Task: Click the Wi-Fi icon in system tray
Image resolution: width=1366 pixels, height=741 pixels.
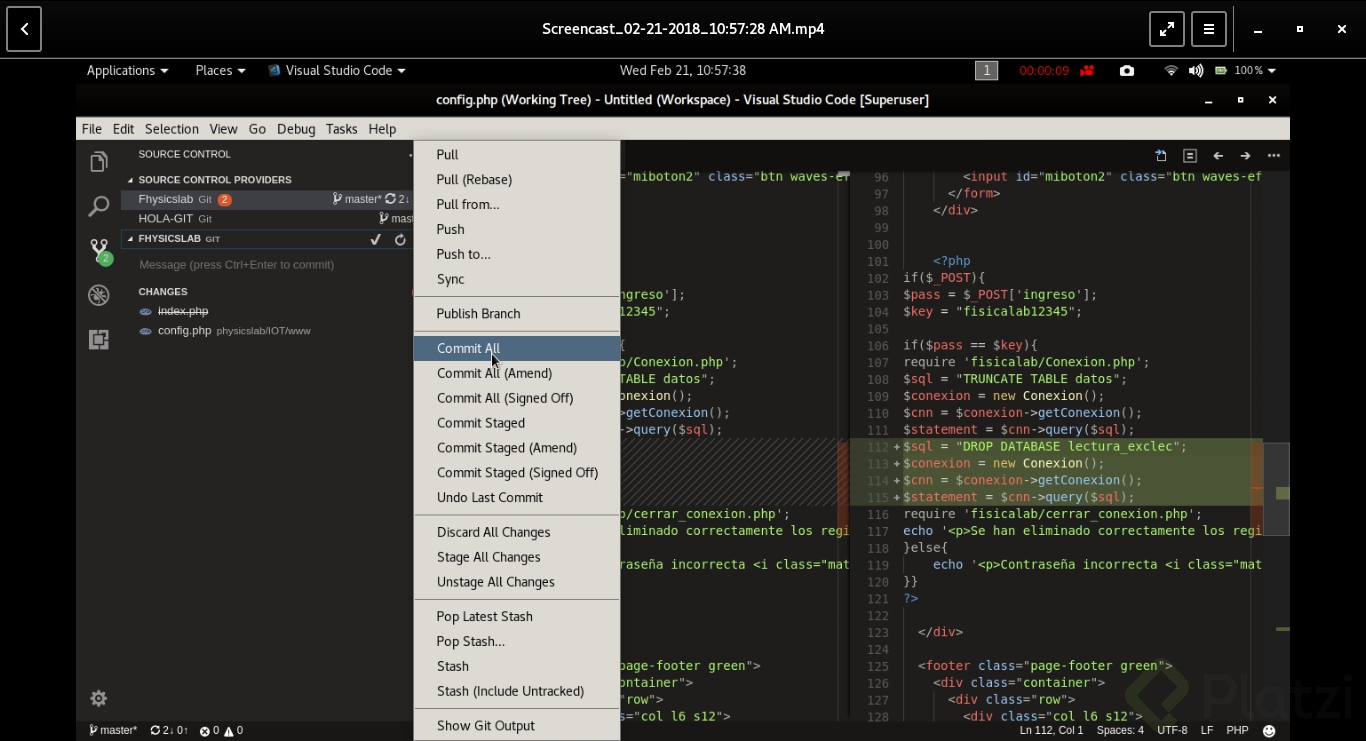Action: click(1171, 71)
